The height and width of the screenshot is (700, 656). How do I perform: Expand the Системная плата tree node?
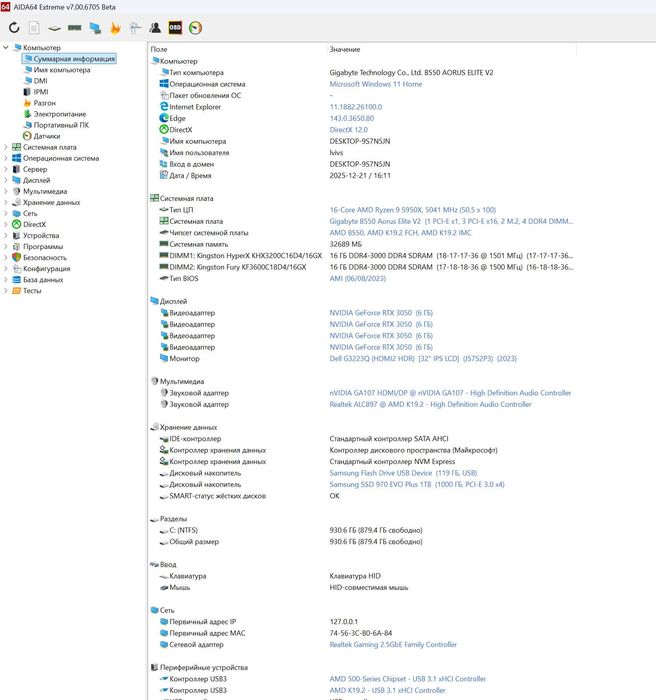[6, 147]
